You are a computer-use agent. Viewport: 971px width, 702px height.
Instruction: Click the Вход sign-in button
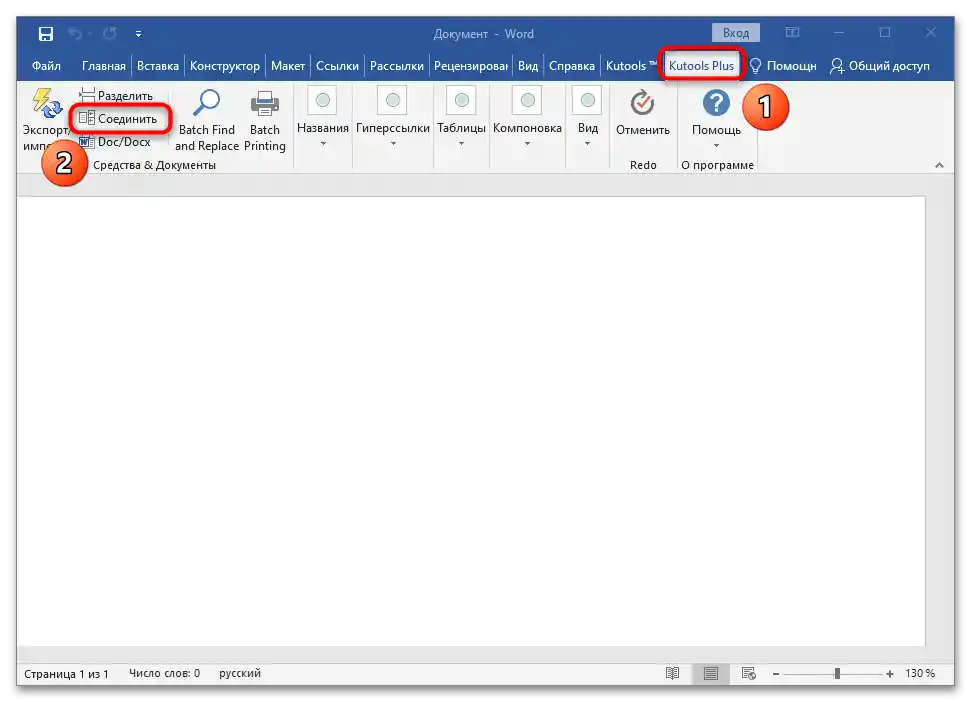736,33
